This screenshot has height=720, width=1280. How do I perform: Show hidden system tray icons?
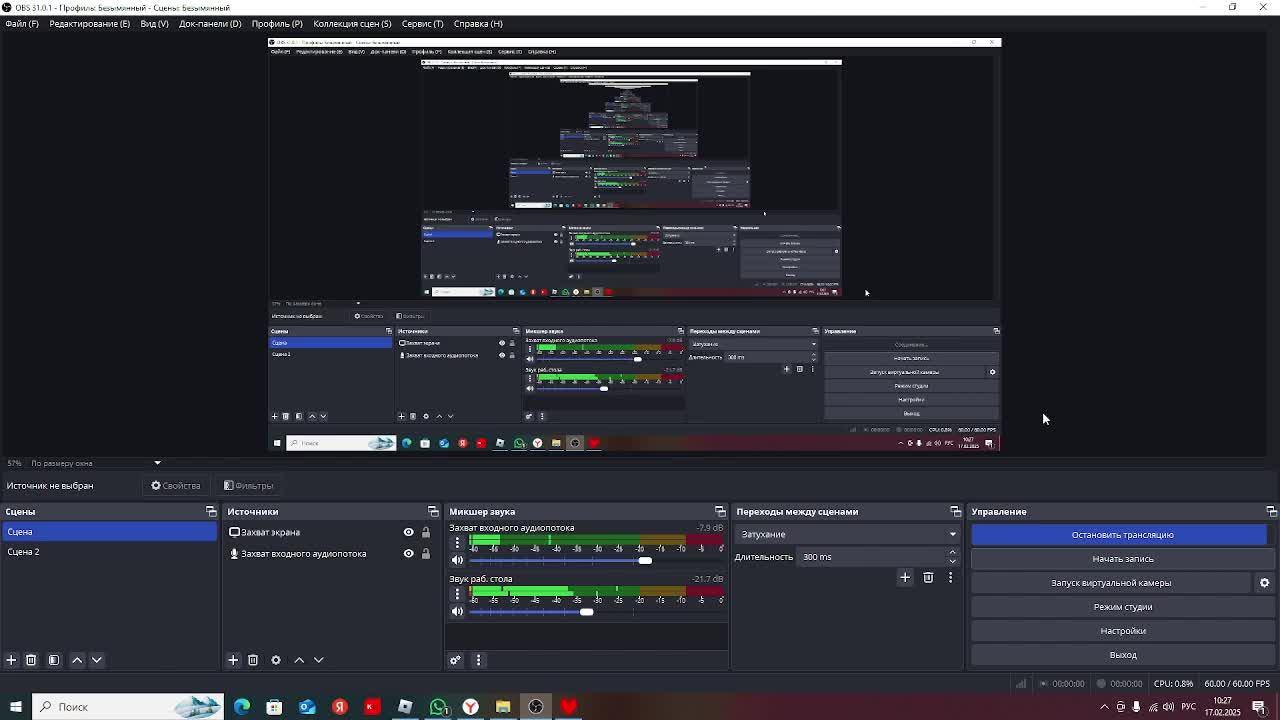point(1104,707)
